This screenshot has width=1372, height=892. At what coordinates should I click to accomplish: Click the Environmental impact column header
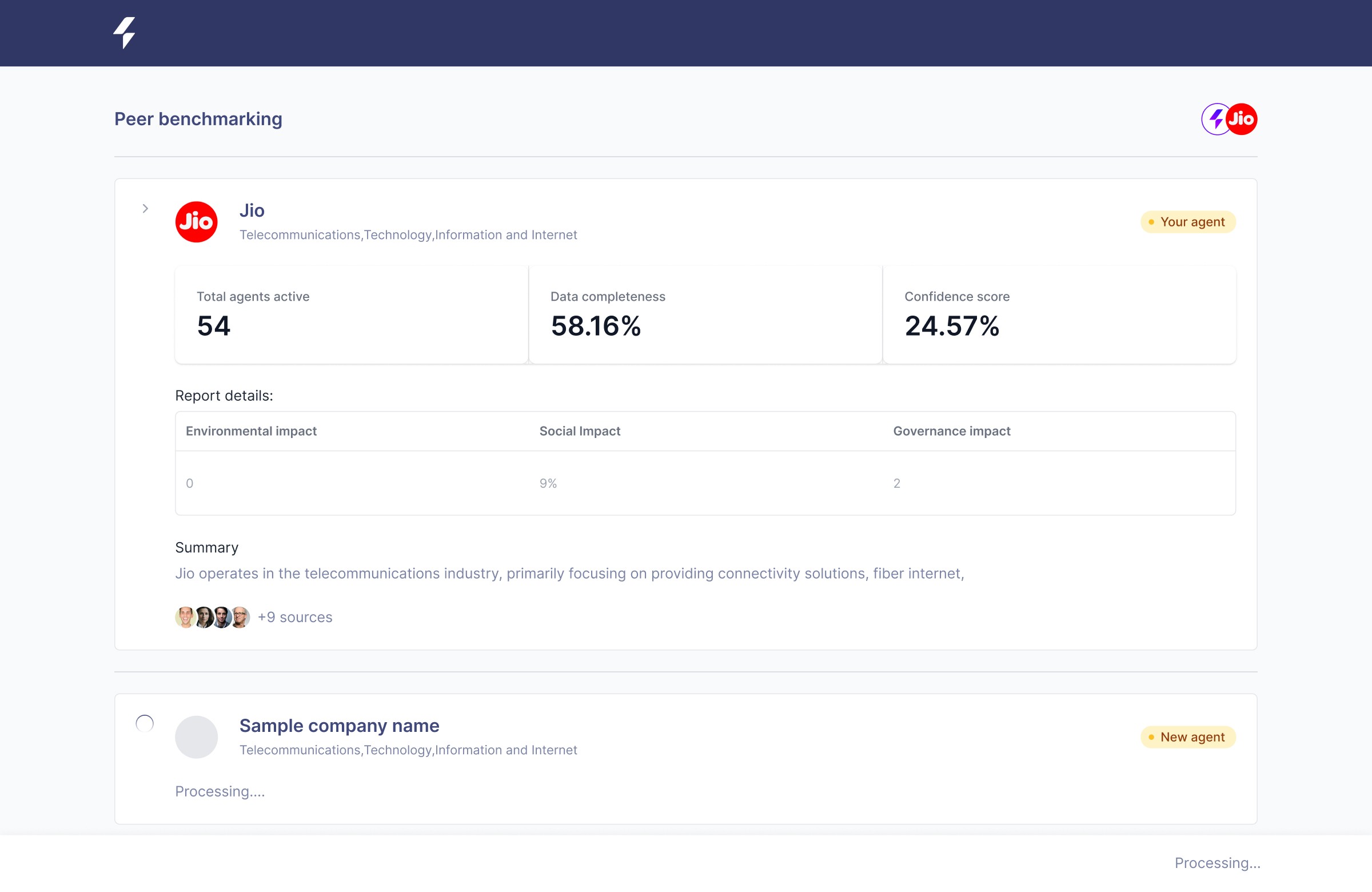pyautogui.click(x=251, y=431)
